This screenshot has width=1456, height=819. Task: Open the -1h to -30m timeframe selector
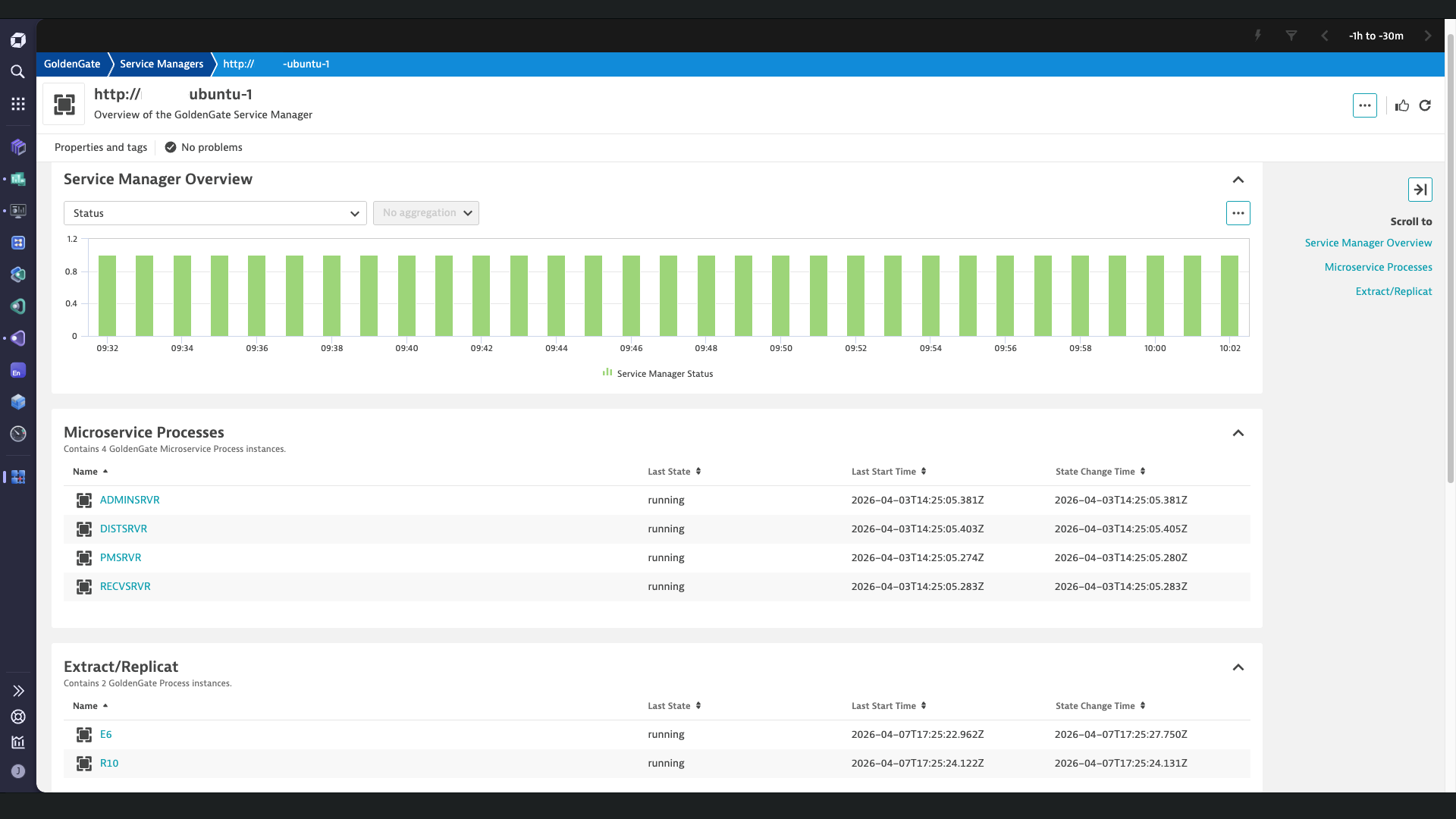[1376, 36]
